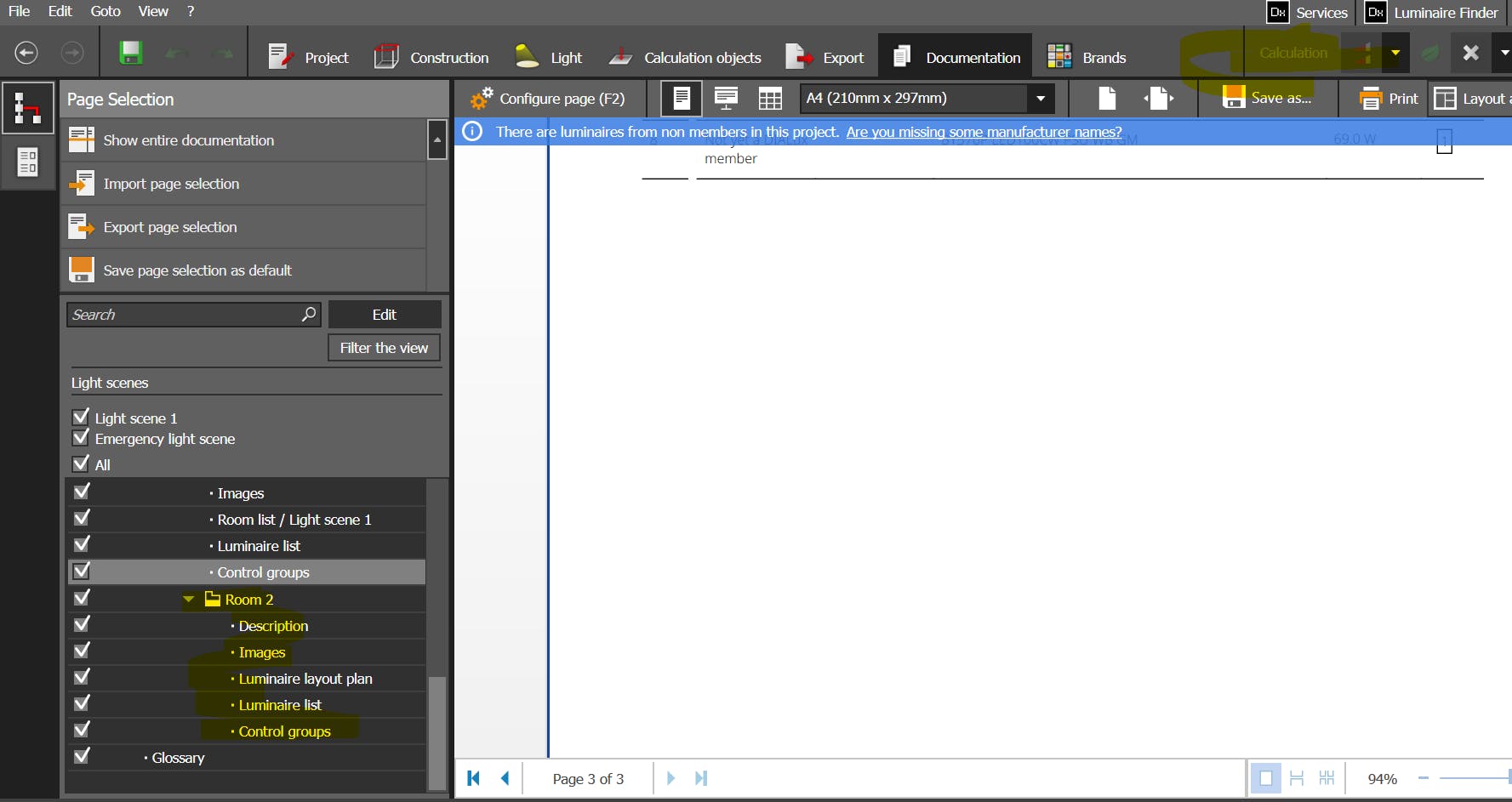The image size is (1512, 802).
Task: Click the Filter the view button
Action: pyautogui.click(x=385, y=348)
